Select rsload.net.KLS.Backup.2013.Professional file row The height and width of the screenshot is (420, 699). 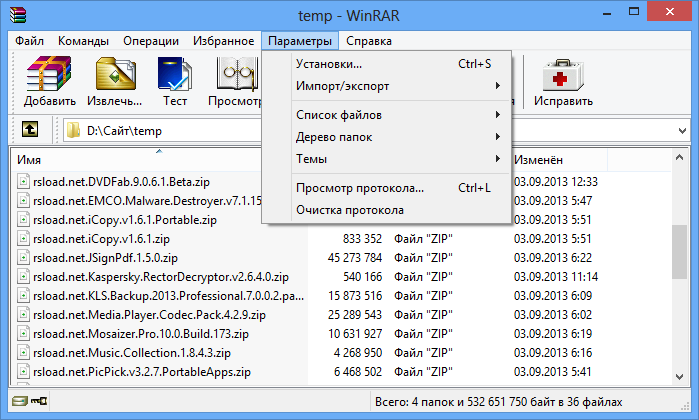click(x=169, y=296)
